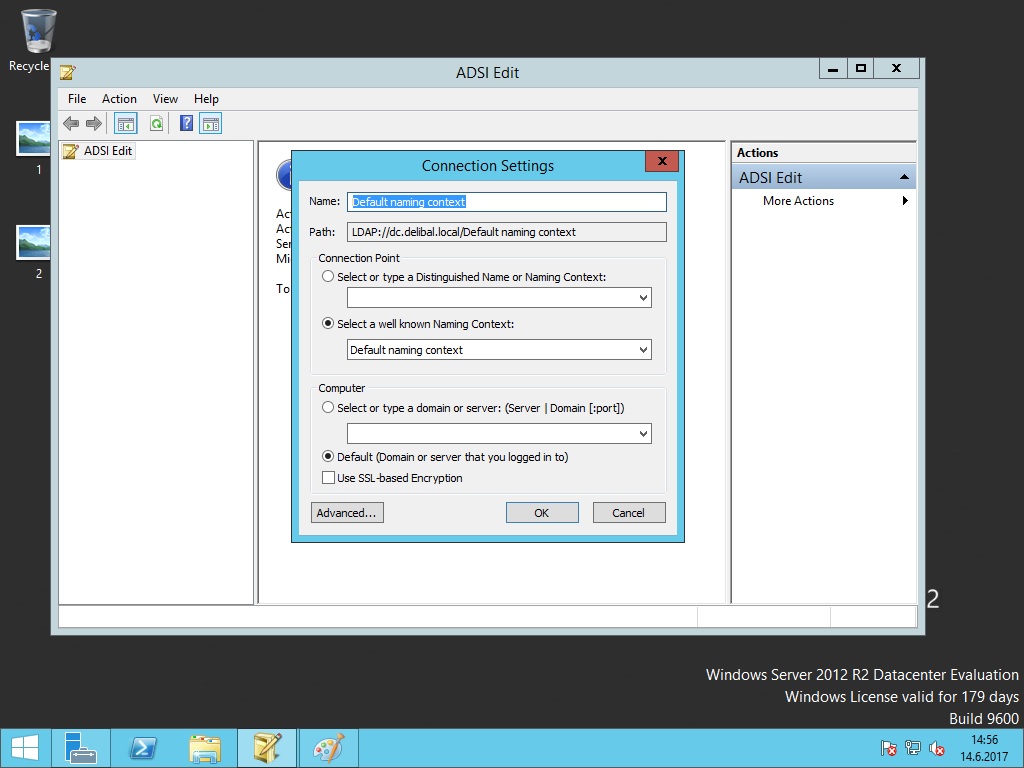Select the Distinguished Name or Naming Context radio button

tap(328, 277)
